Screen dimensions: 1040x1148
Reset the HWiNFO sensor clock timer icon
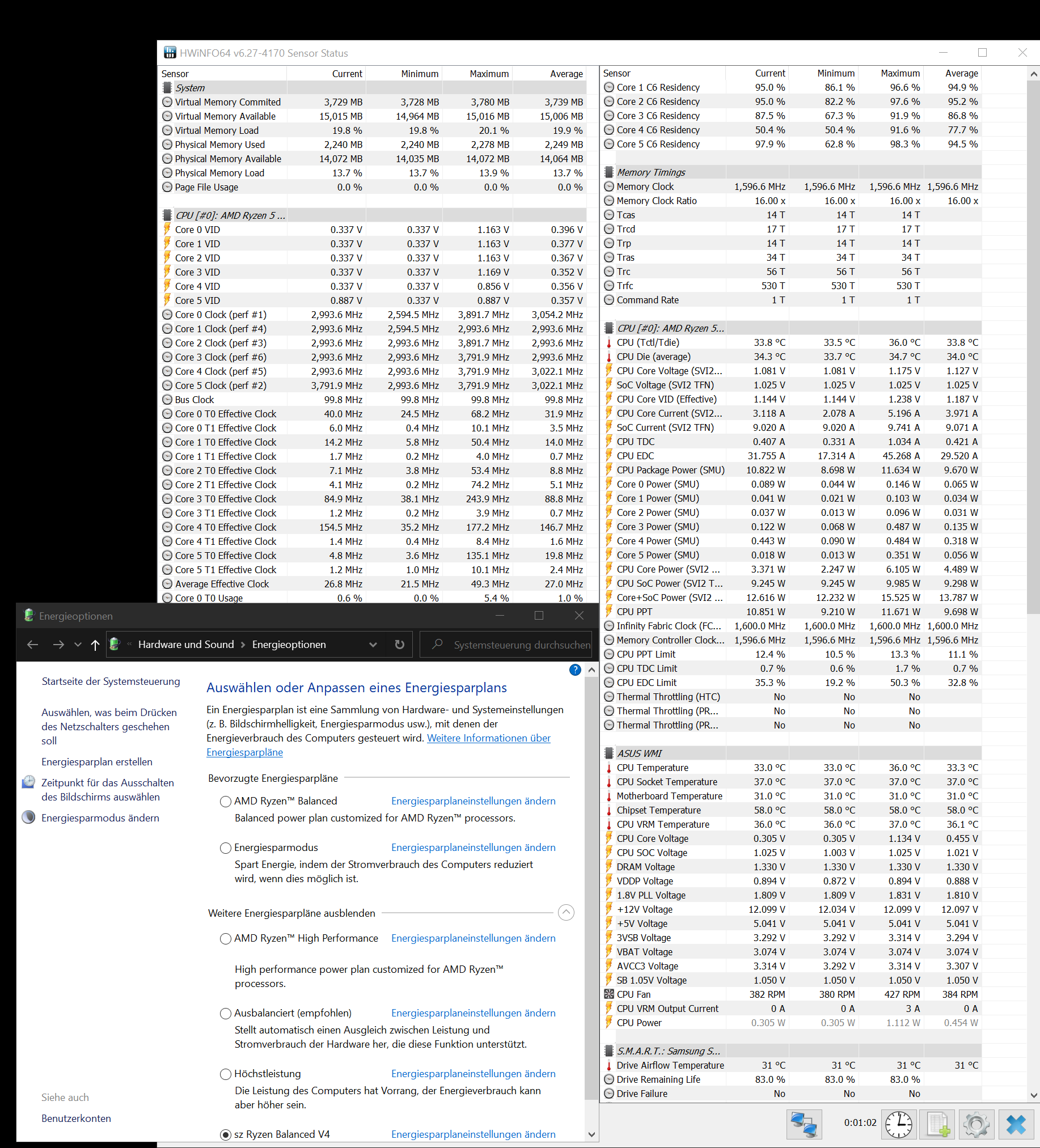click(x=899, y=1124)
